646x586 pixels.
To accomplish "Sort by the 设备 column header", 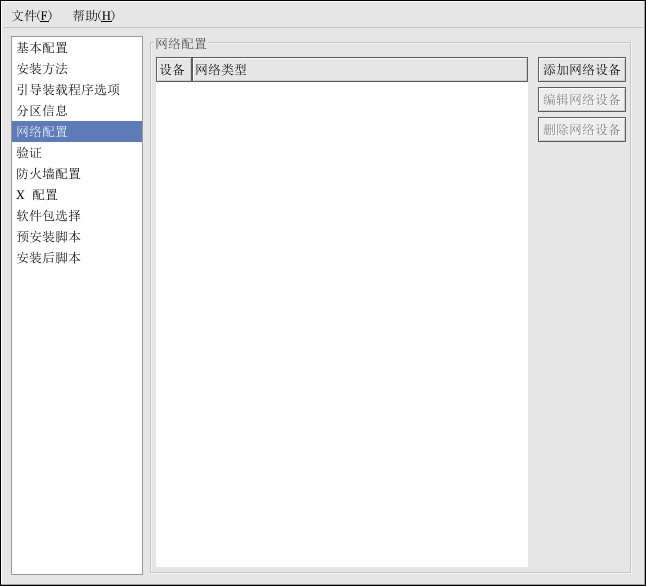I will [173, 70].
